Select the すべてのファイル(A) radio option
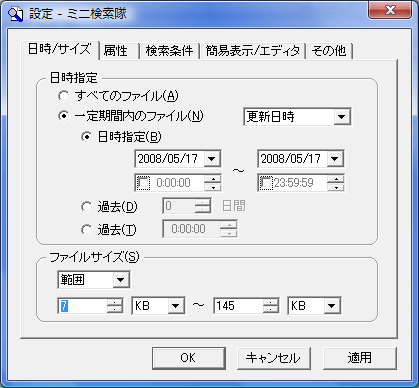Image resolution: width=419 pixels, height=388 pixels. pos(63,96)
